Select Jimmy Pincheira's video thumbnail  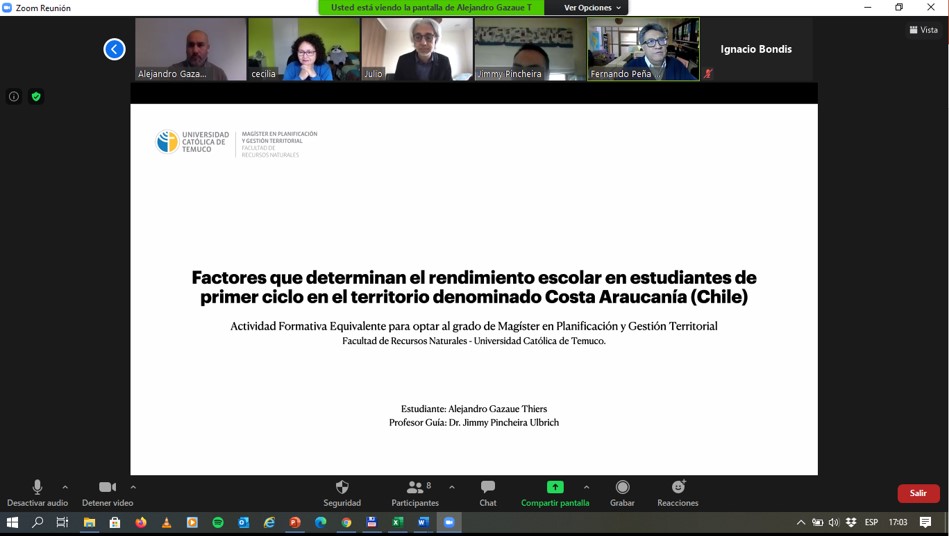(530, 49)
